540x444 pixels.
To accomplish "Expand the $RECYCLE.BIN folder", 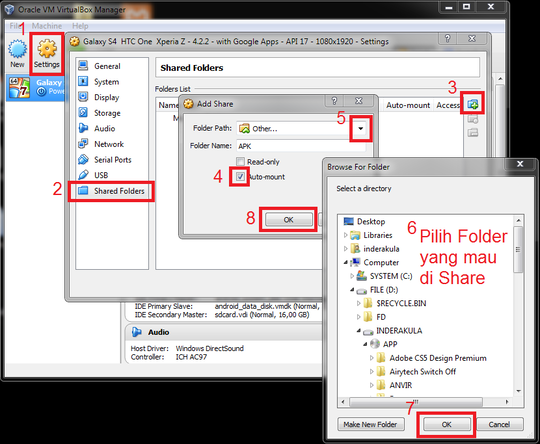I will pyautogui.click(x=359, y=303).
